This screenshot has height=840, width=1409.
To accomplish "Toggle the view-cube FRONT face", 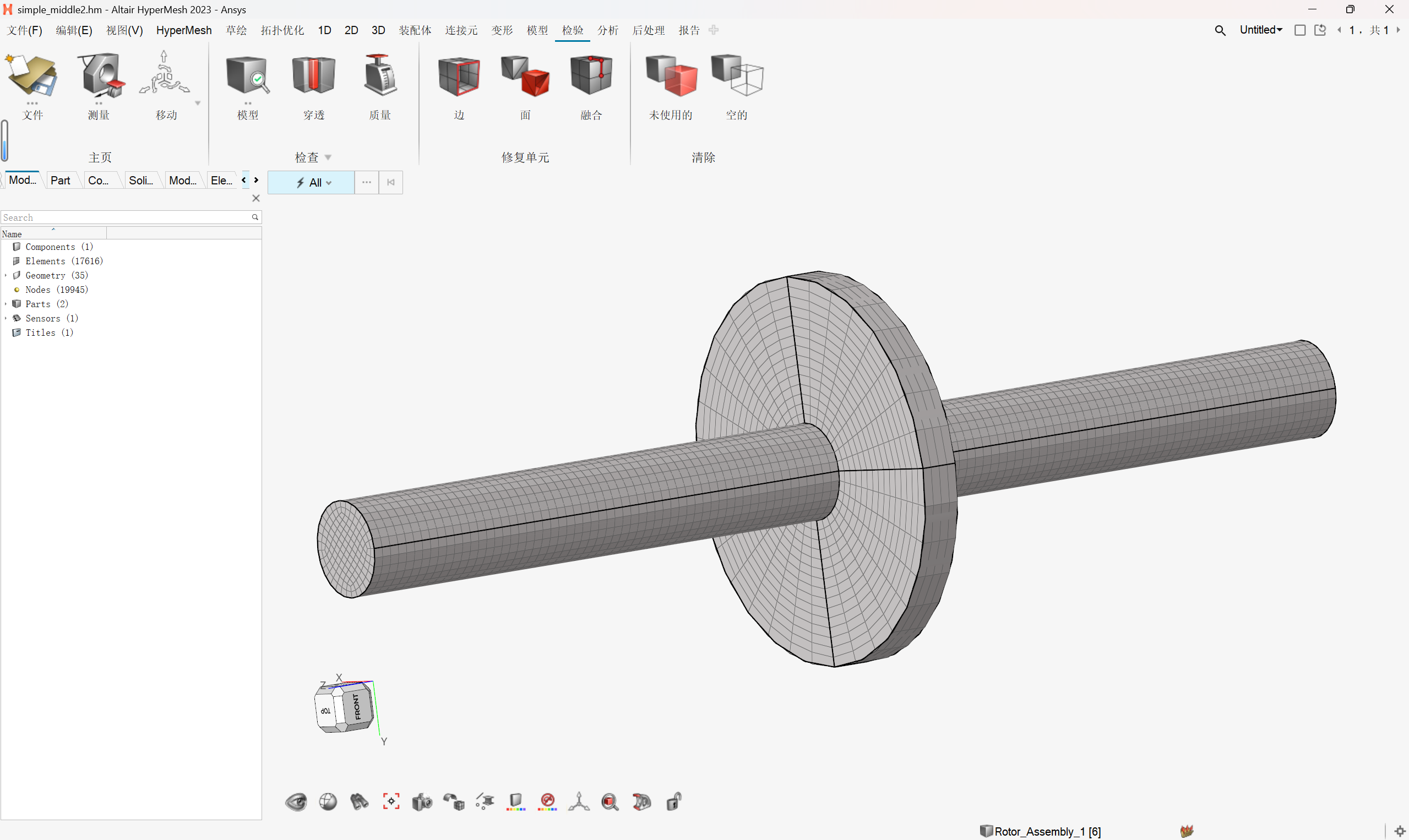I will point(357,706).
